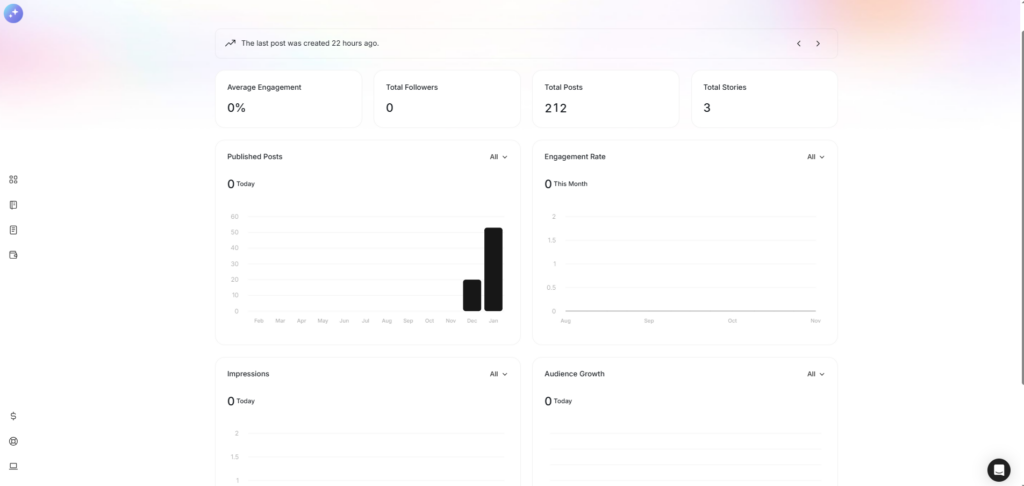Open the chat widget in the bottom-right corner
1024x486 pixels.
[998, 469]
